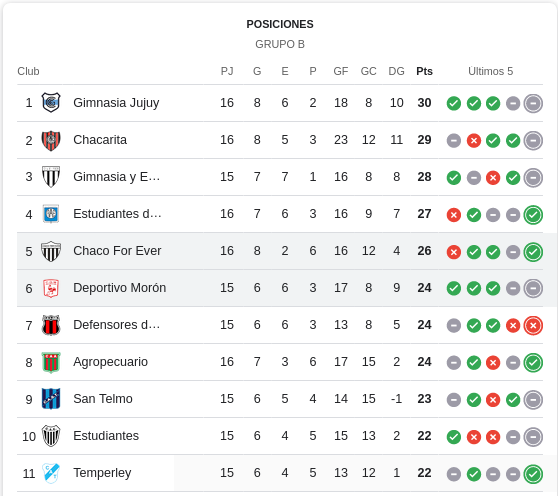Click Estudiantes d... first loss result icon
558x496 pixels.
pos(454,215)
